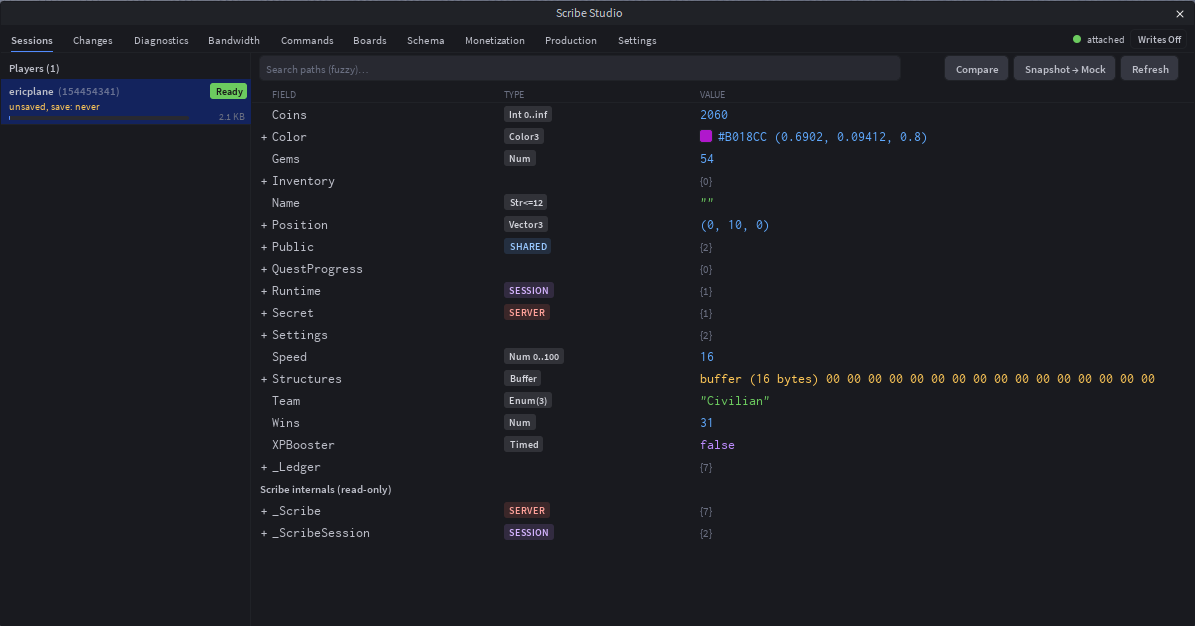Click Snapshot → Mock button
The height and width of the screenshot is (626, 1195).
[x=1065, y=69]
